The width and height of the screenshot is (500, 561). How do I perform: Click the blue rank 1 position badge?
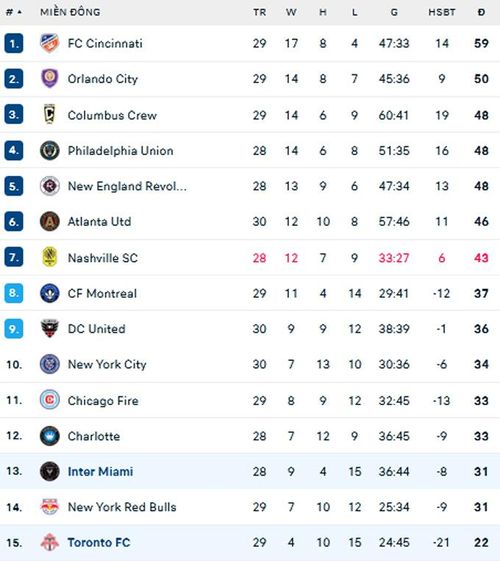click(14, 43)
